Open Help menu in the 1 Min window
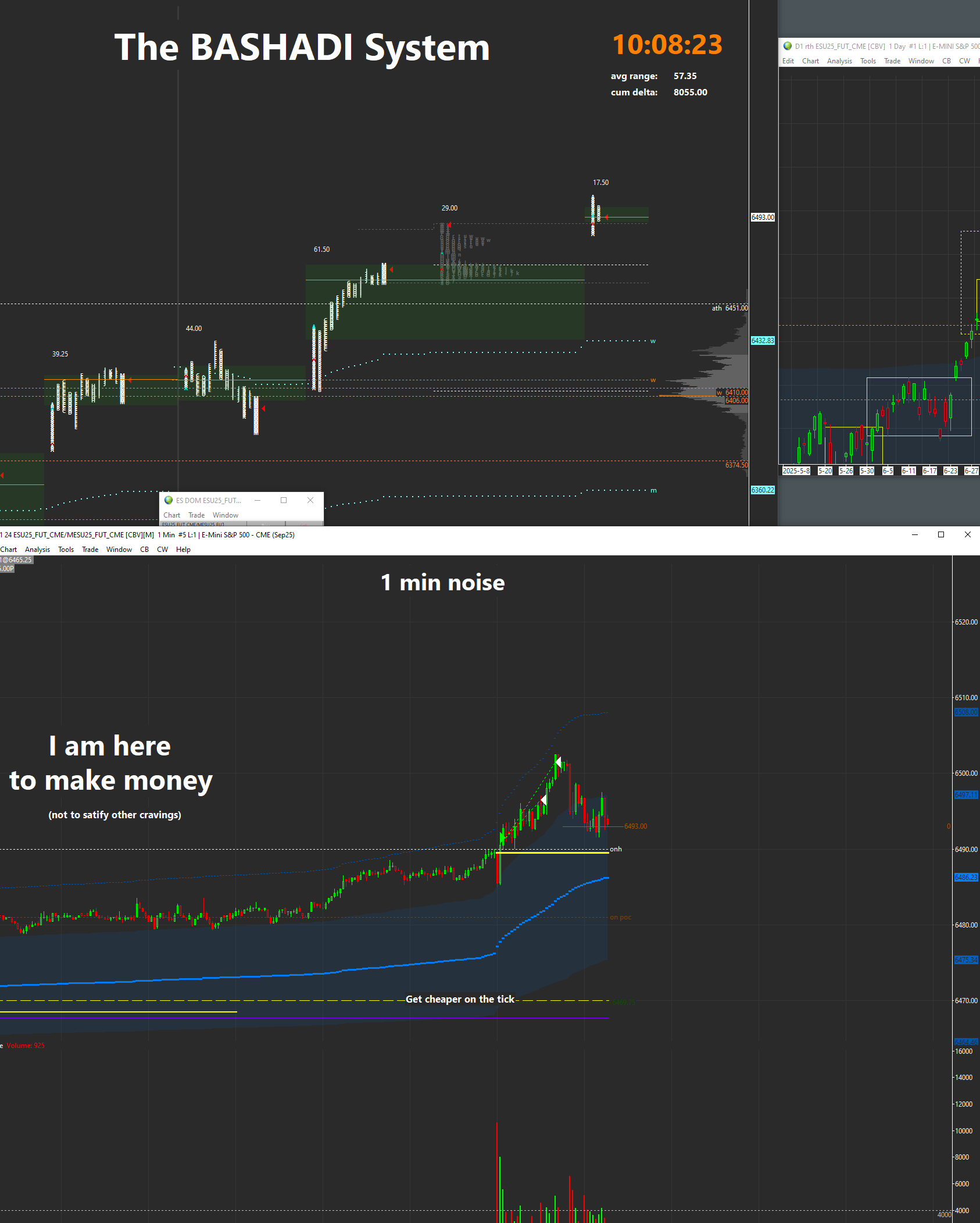This screenshot has width=980, height=1223. [183, 550]
